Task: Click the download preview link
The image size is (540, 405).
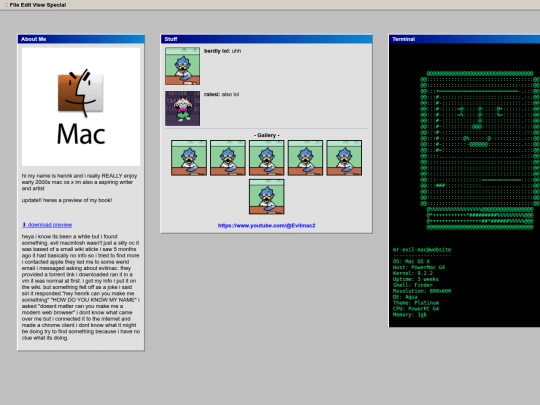Action: tap(47, 225)
